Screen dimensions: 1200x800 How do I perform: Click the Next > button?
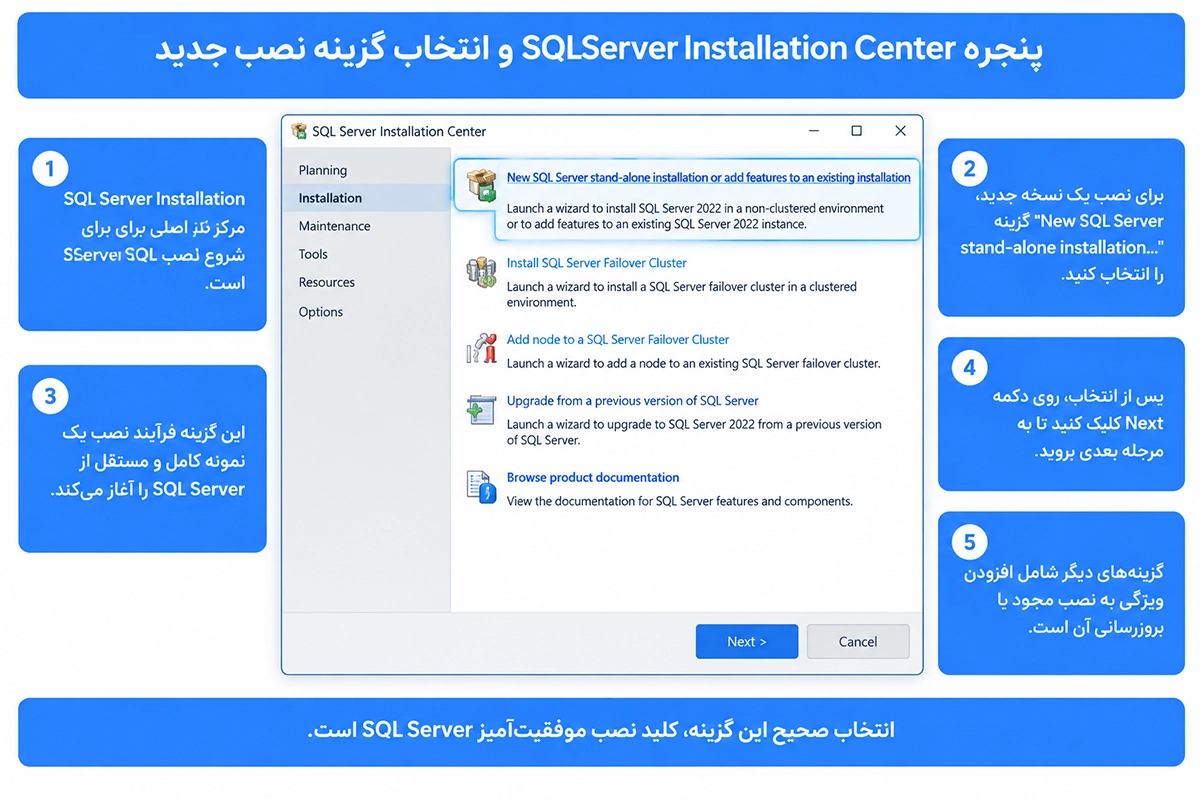747,642
